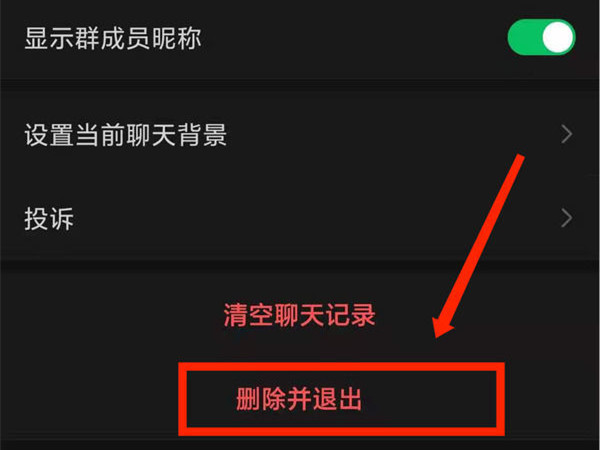
Task: Tap the 删除并退出 button
Action: click(299, 399)
